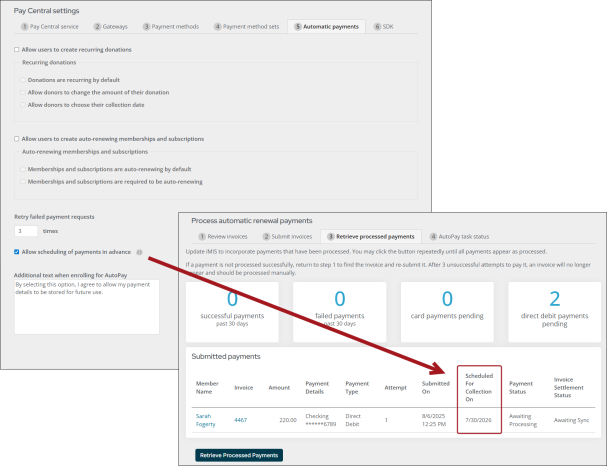Click Scheduled For Collection On header

[479, 387]
